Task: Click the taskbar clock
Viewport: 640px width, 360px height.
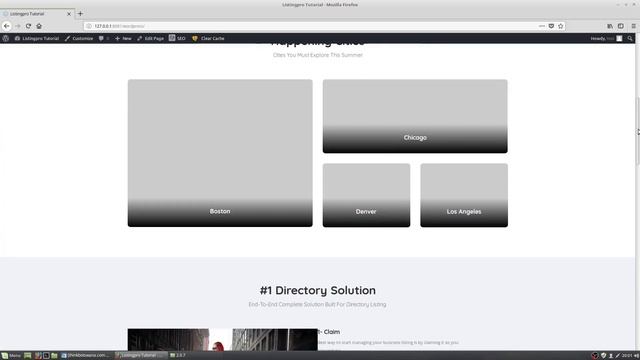Action: coord(627,356)
